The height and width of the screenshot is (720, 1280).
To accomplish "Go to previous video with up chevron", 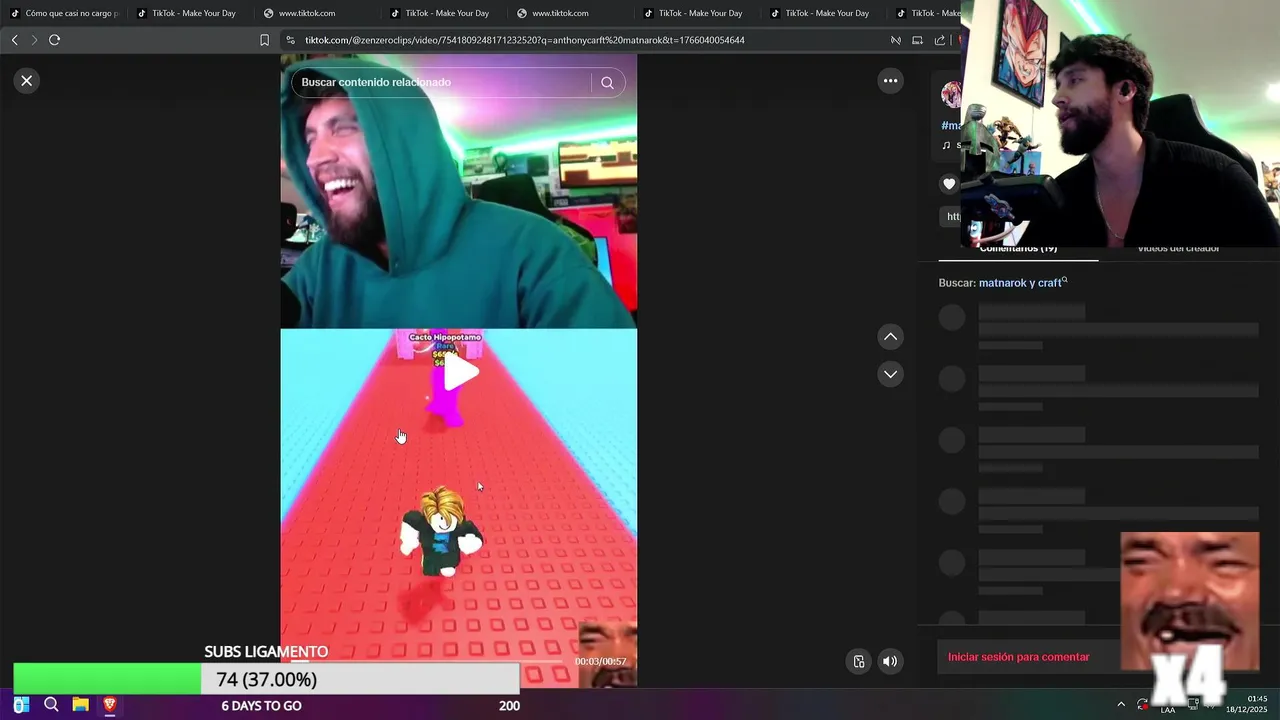I will click(x=890, y=337).
